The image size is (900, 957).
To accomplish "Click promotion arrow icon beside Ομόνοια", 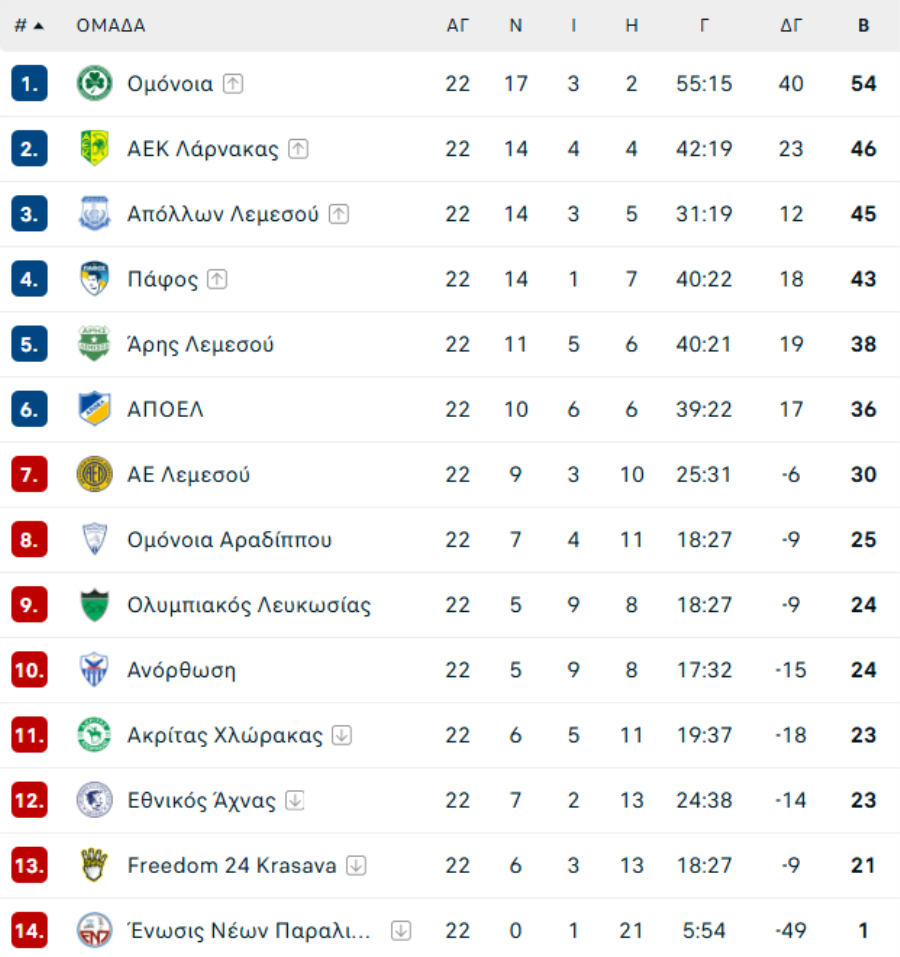I will tap(233, 84).
